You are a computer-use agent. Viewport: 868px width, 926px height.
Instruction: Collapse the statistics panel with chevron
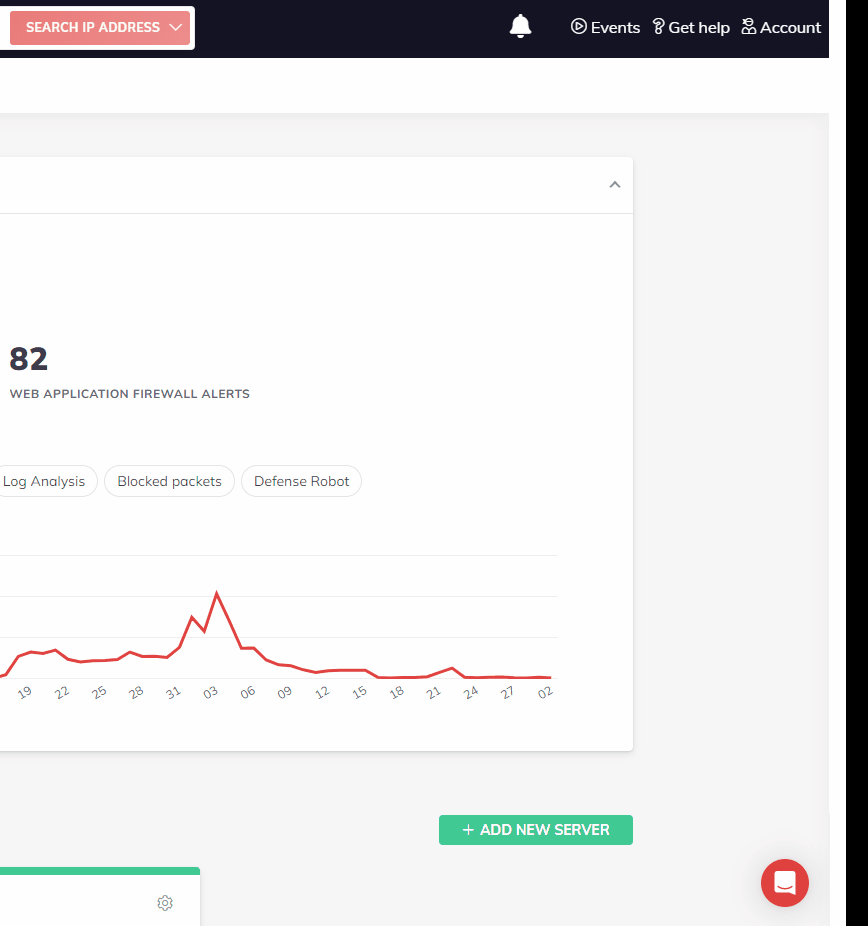615,185
